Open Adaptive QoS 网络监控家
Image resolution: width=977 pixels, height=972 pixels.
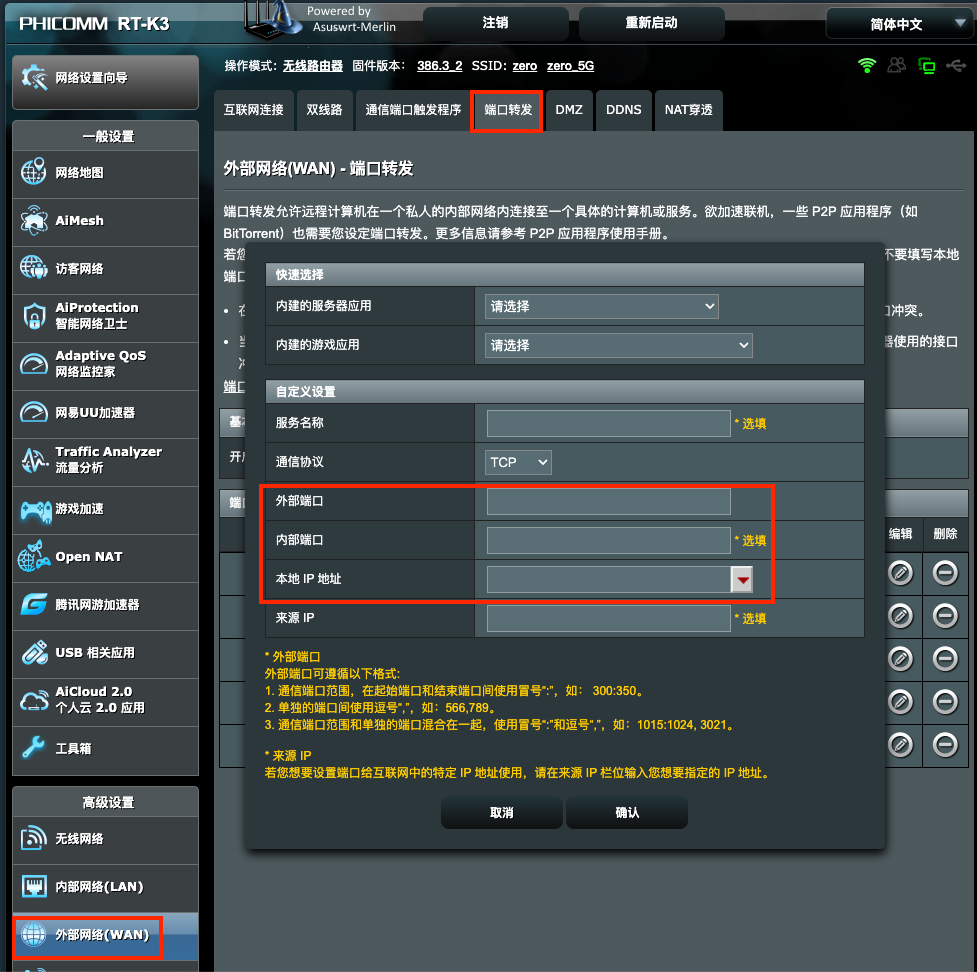pos(105,366)
